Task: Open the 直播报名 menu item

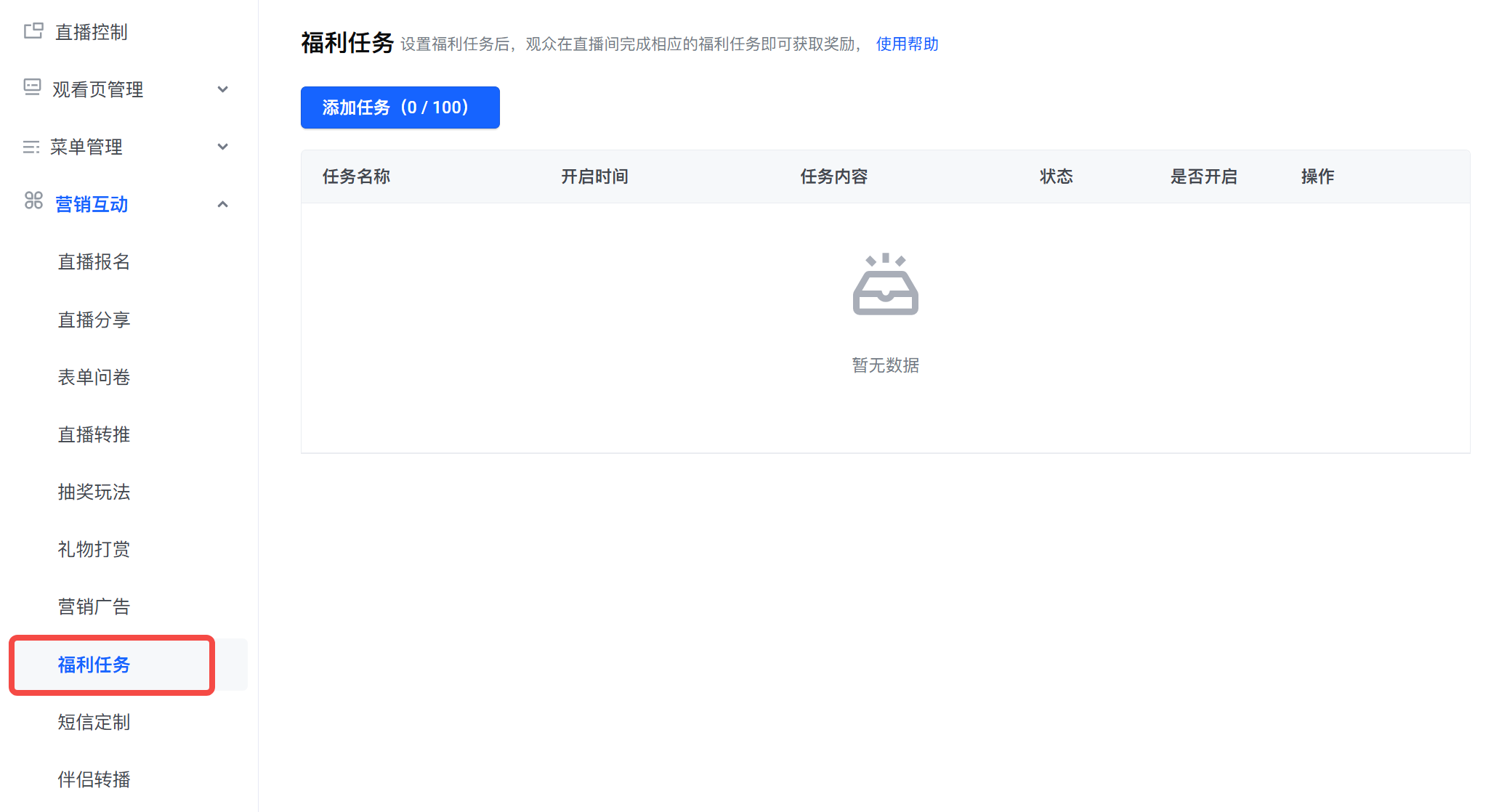Action: tap(94, 262)
